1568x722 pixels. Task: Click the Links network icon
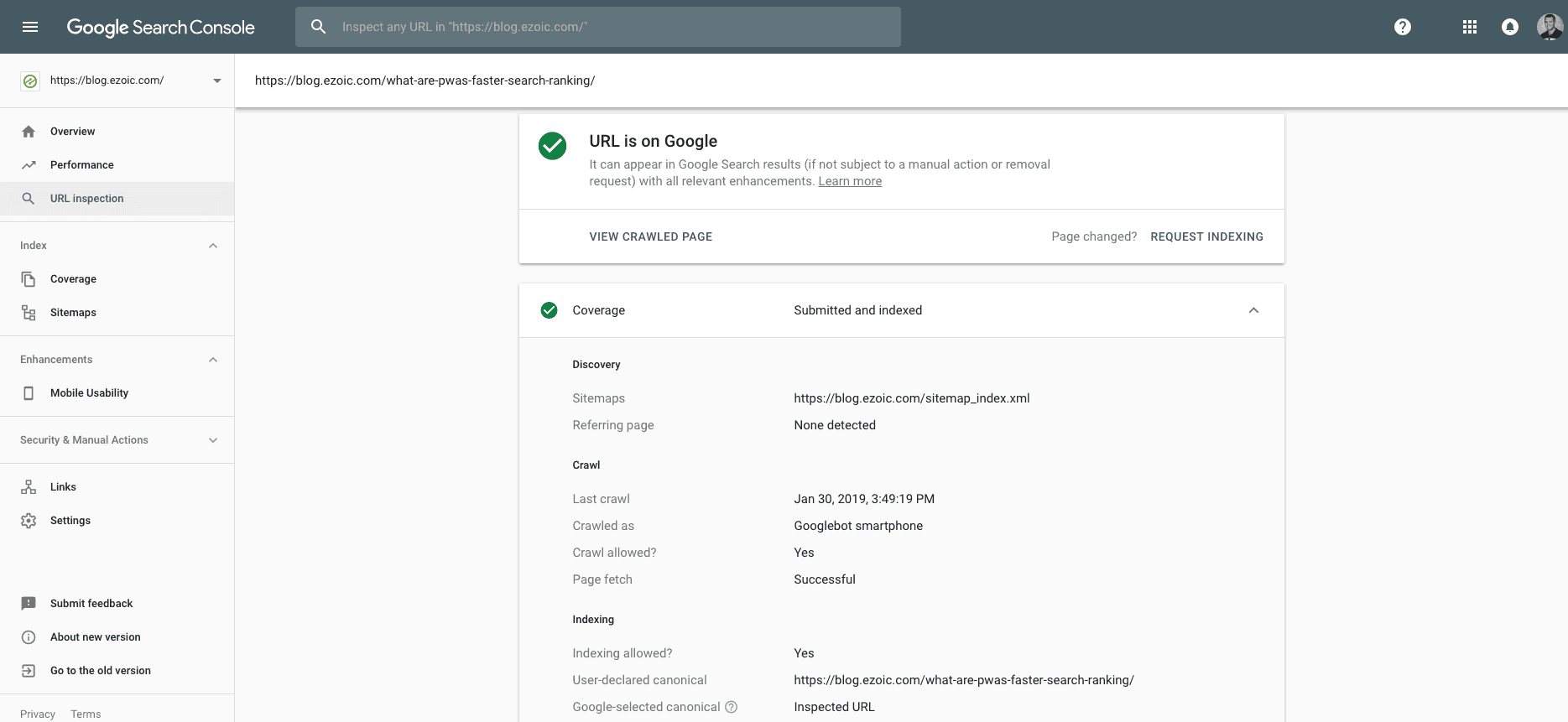coord(29,487)
